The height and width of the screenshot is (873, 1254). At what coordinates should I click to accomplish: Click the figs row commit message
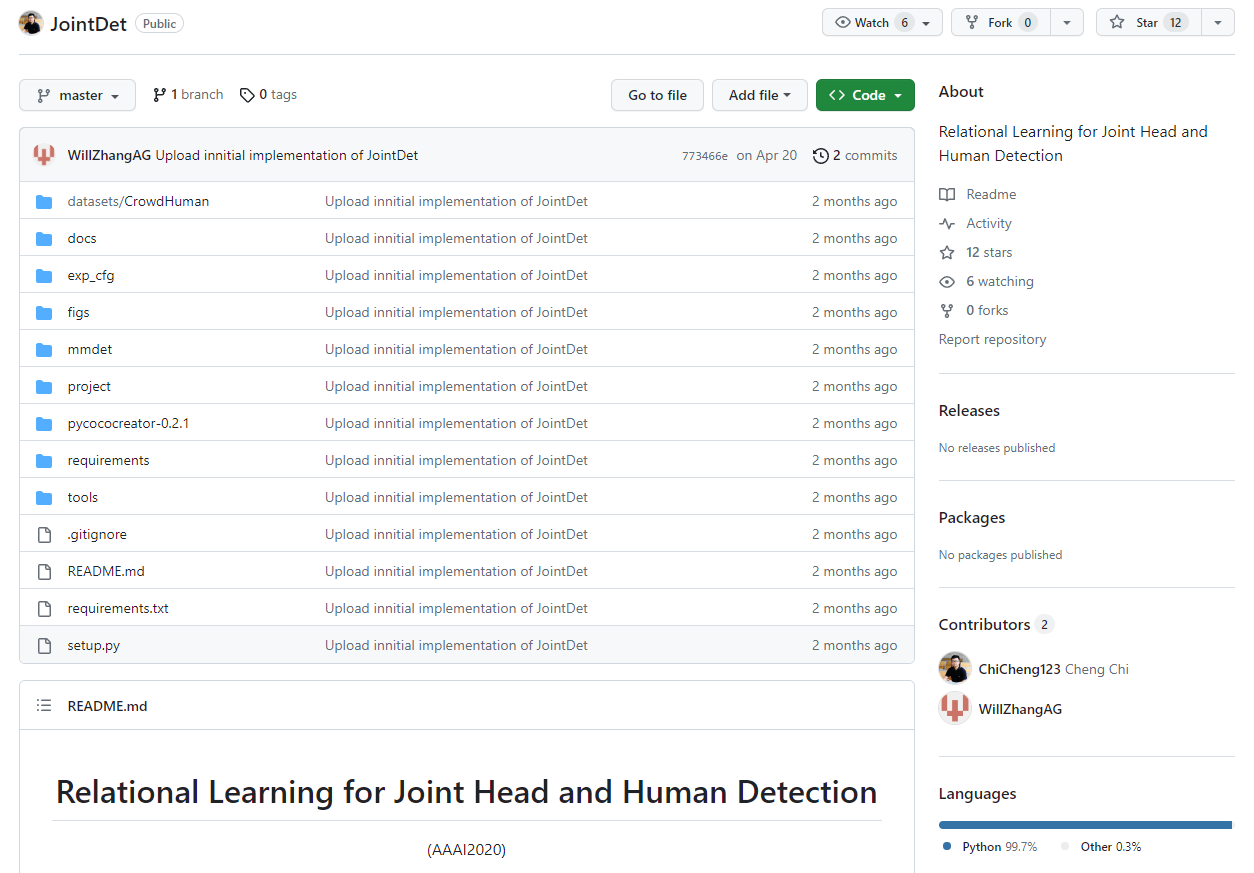coord(456,312)
